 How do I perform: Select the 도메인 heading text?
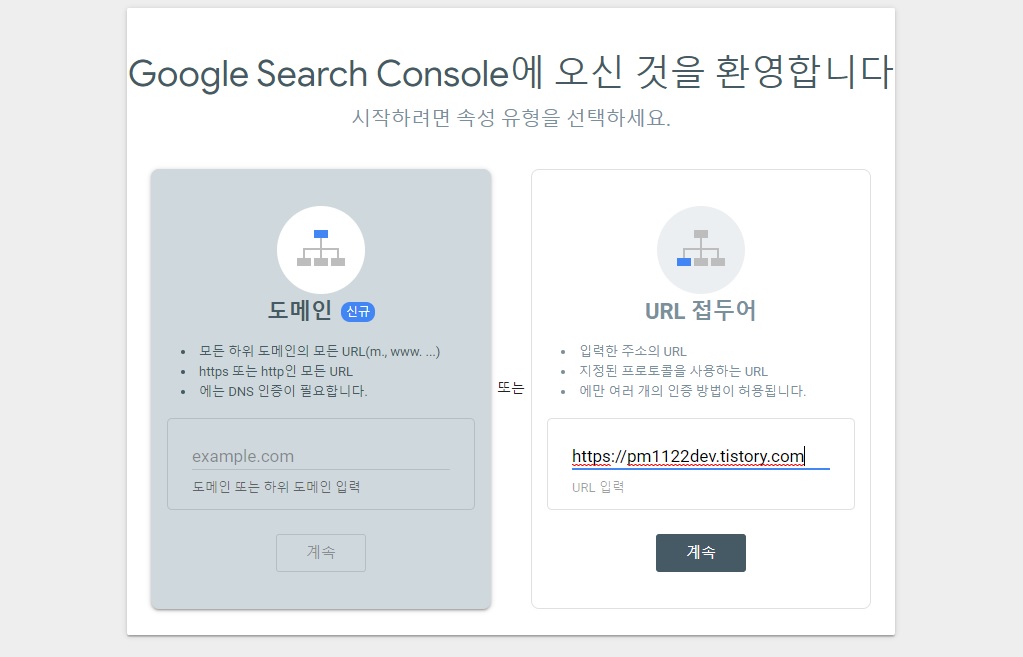[x=300, y=311]
